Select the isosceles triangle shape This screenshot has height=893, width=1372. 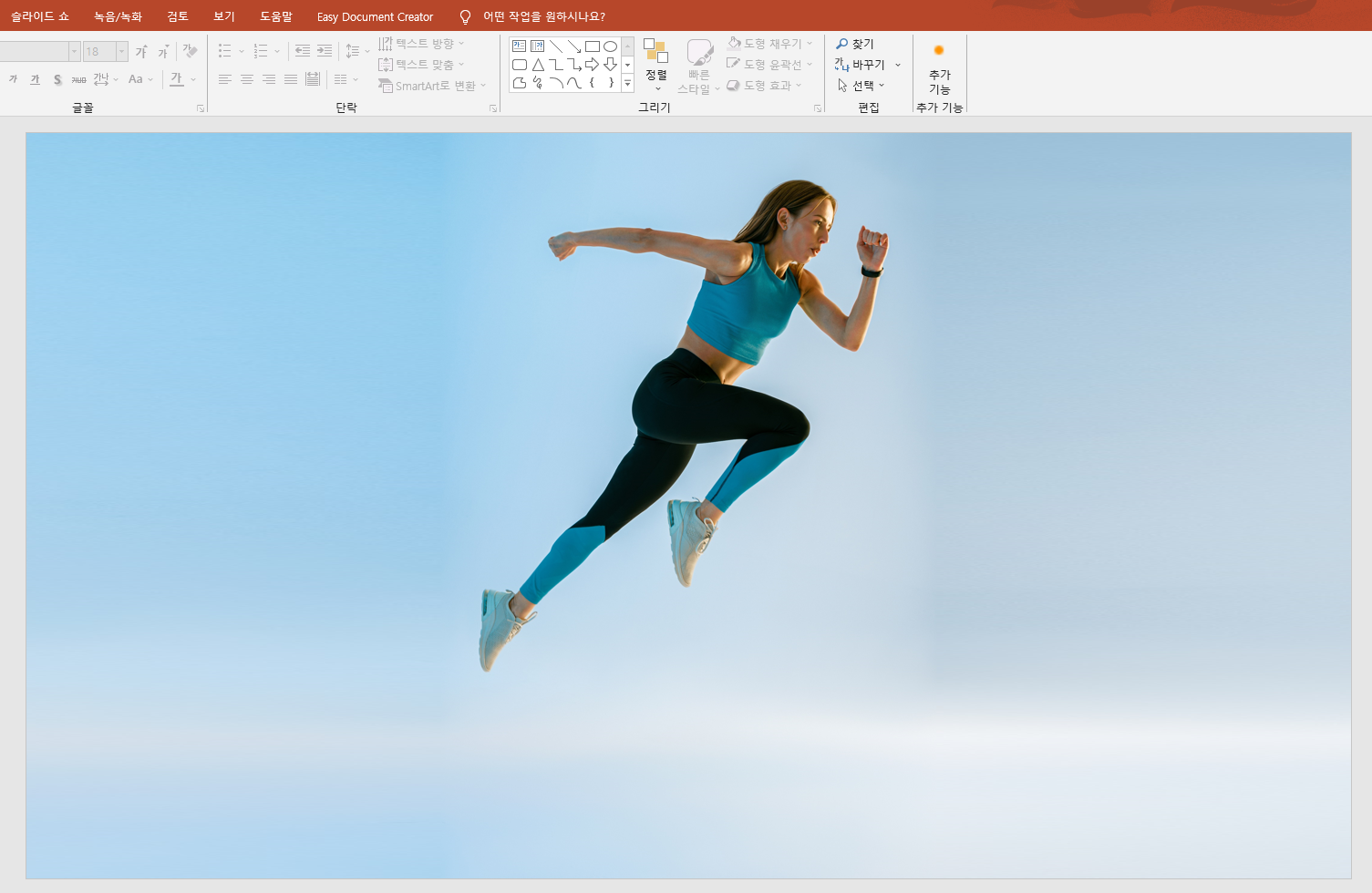click(538, 65)
